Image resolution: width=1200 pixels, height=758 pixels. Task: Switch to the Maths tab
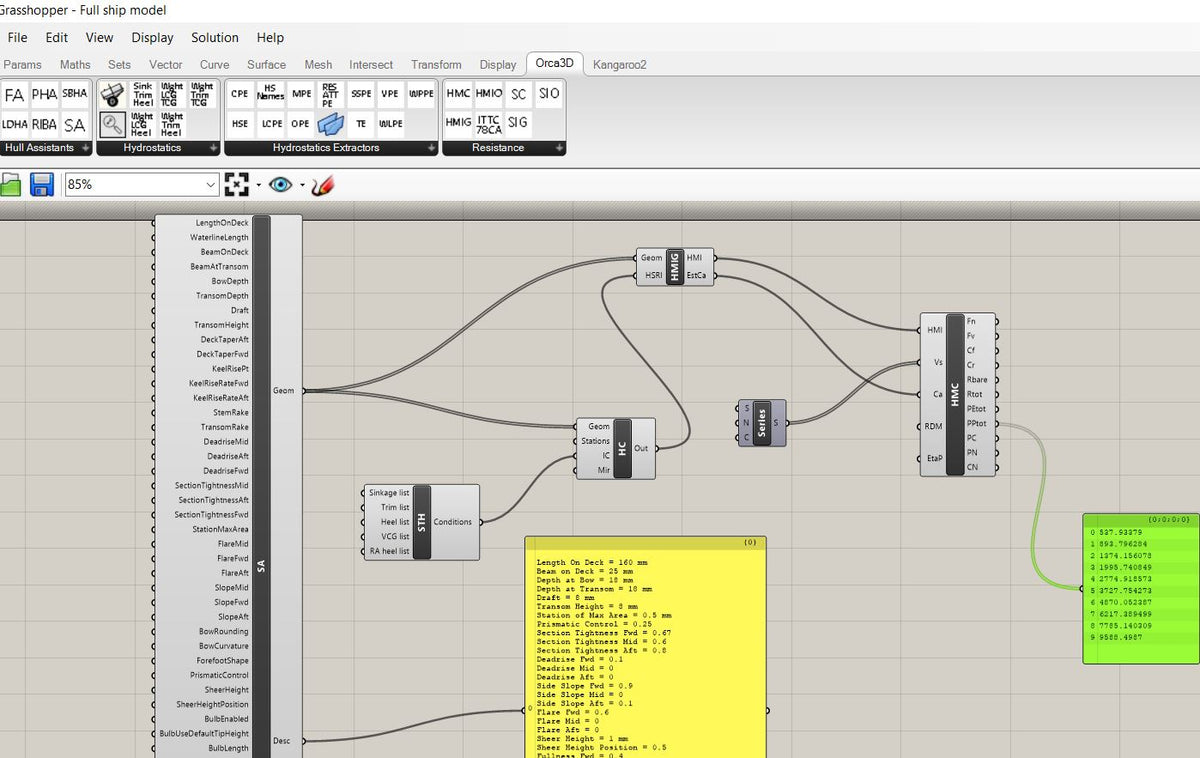coord(75,64)
